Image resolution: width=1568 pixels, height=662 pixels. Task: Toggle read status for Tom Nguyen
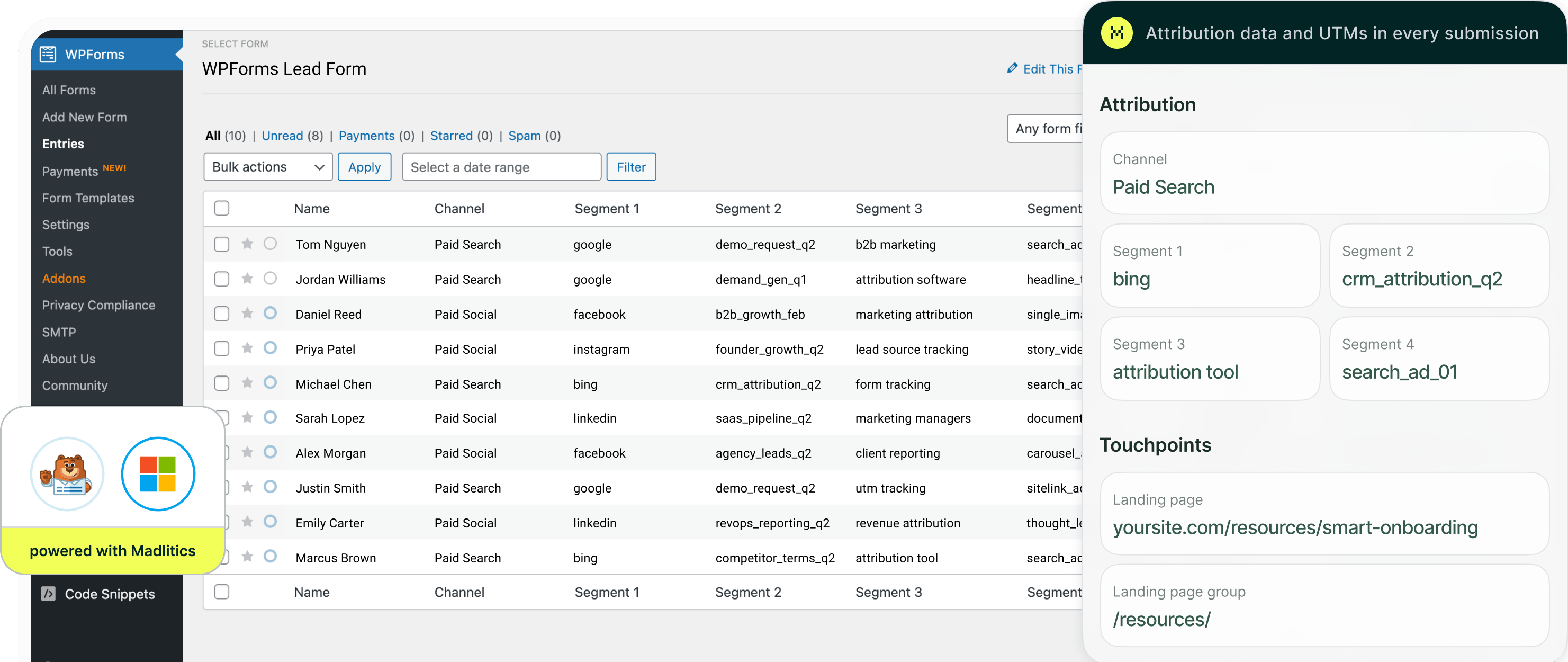[x=271, y=244]
